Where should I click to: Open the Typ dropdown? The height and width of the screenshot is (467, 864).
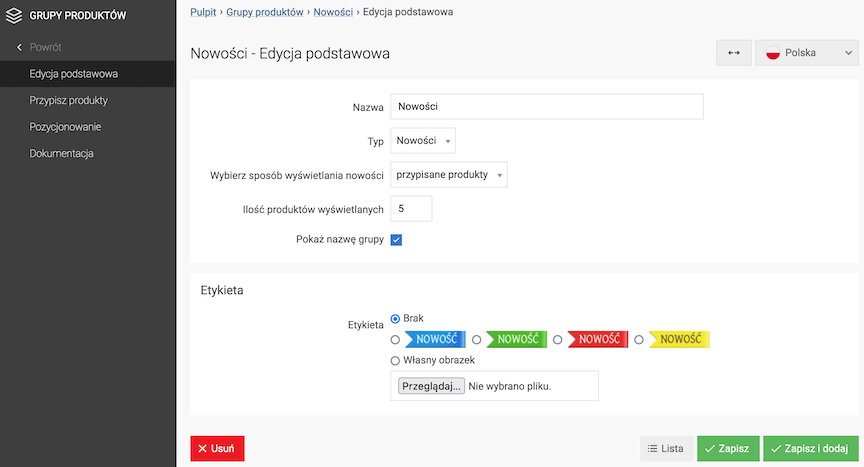[423, 141]
